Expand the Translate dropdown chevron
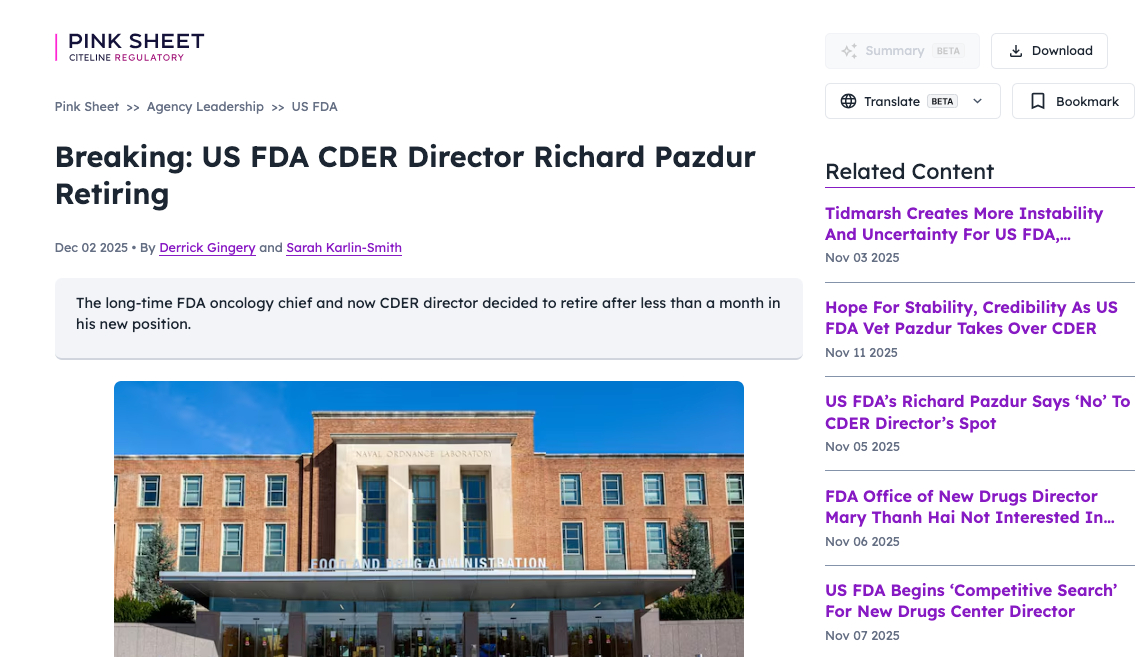This screenshot has height=657, width=1144. tap(978, 101)
